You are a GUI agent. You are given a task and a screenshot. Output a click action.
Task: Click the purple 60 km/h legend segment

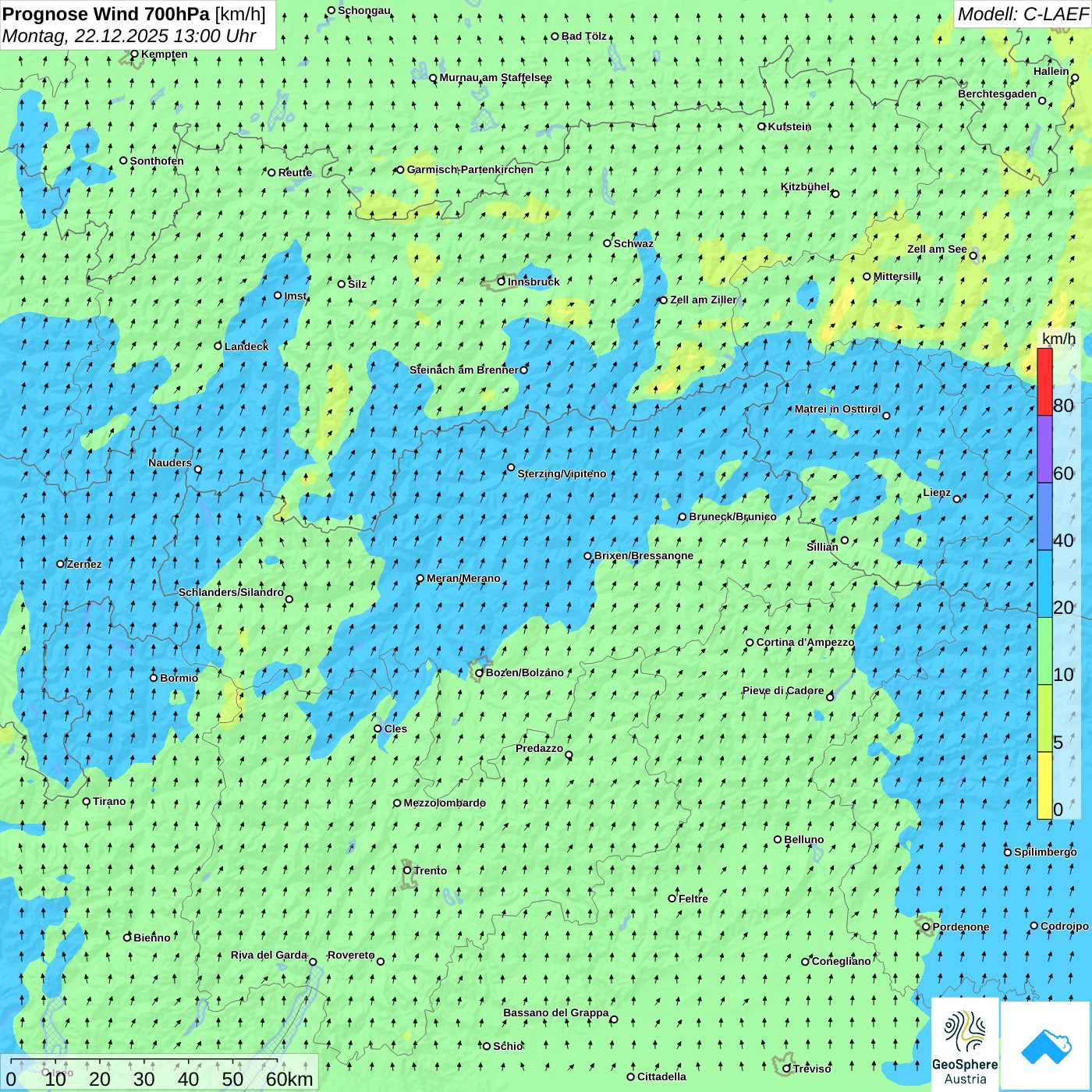click(x=1044, y=449)
